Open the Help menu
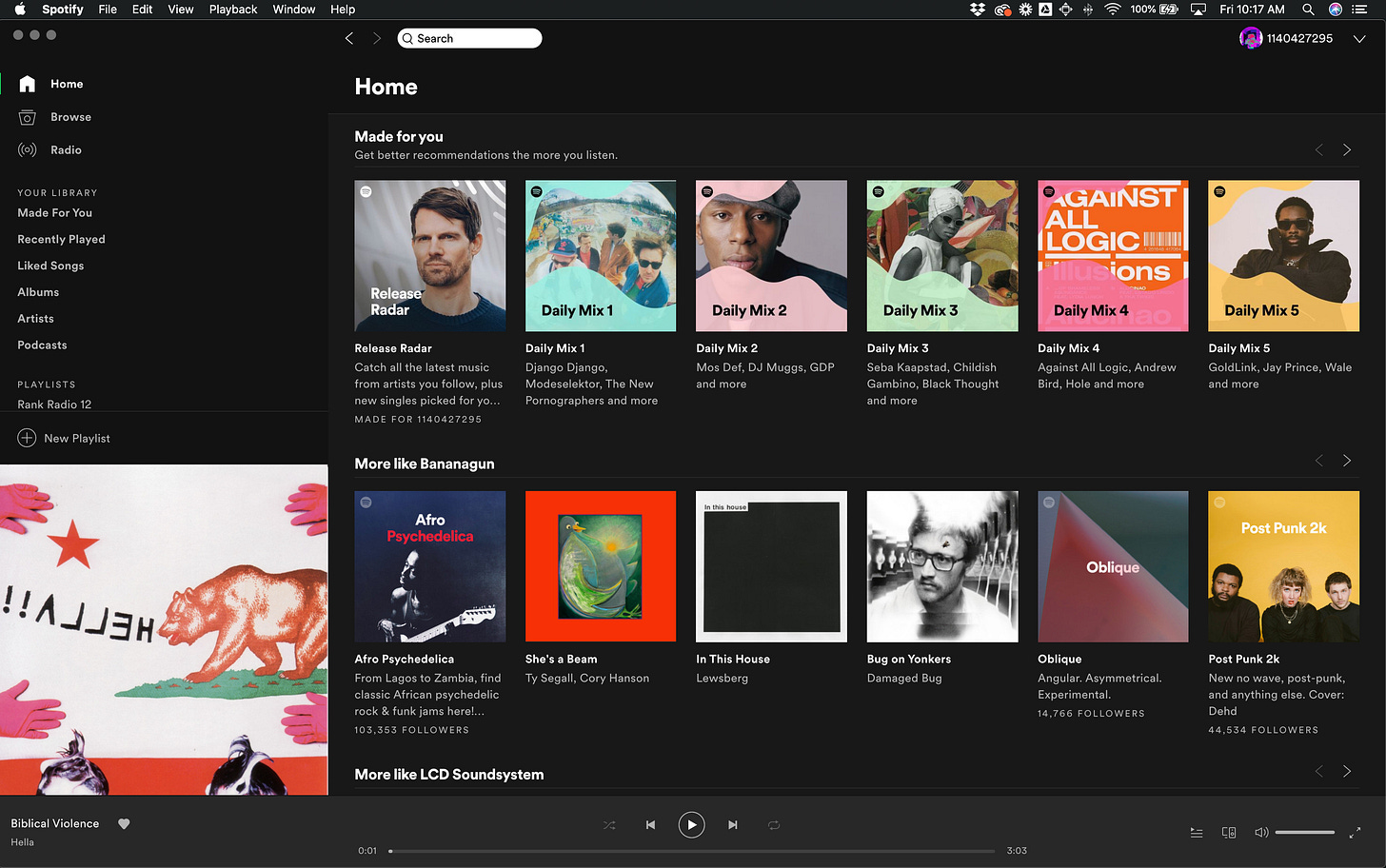The height and width of the screenshot is (868, 1386). [343, 10]
